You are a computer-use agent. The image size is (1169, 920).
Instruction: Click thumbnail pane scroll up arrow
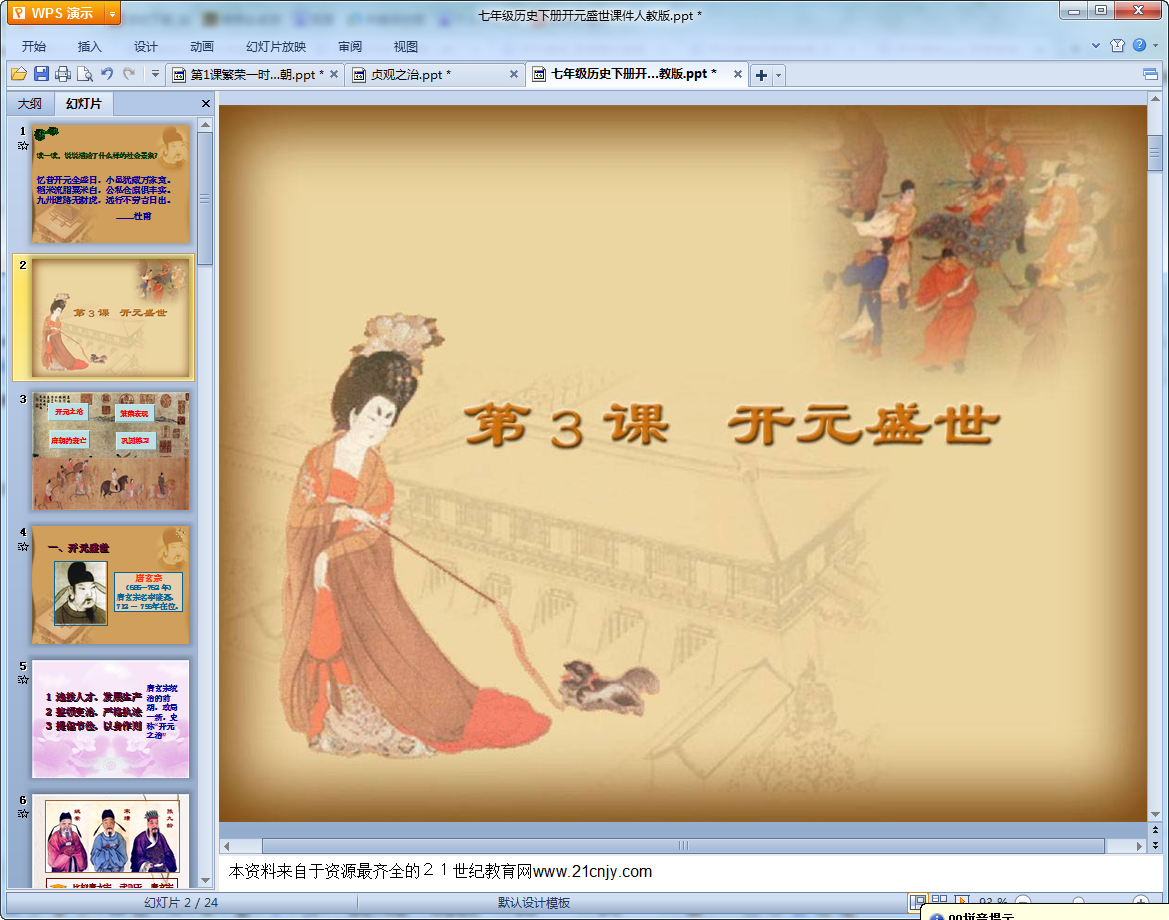pos(205,125)
